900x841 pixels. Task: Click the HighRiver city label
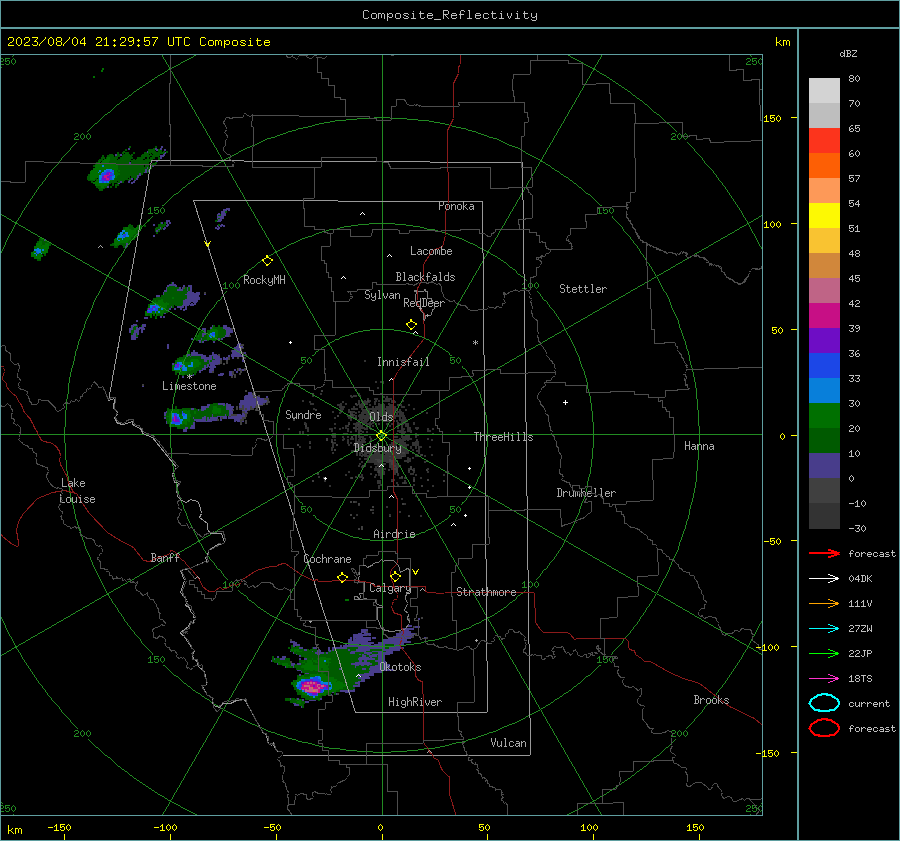[x=415, y=702]
